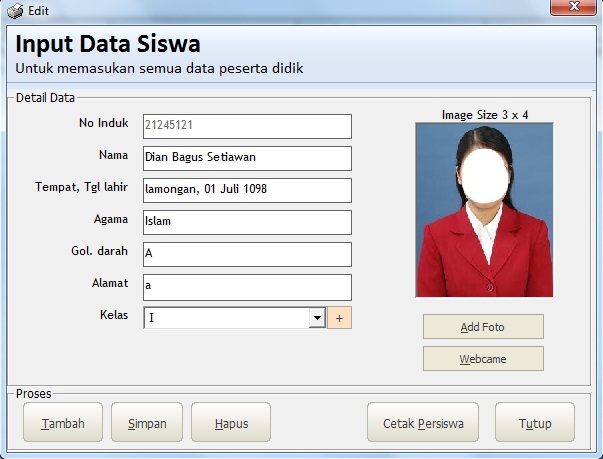
Task: Open the Kelas dropdown arrow
Action: [317, 318]
